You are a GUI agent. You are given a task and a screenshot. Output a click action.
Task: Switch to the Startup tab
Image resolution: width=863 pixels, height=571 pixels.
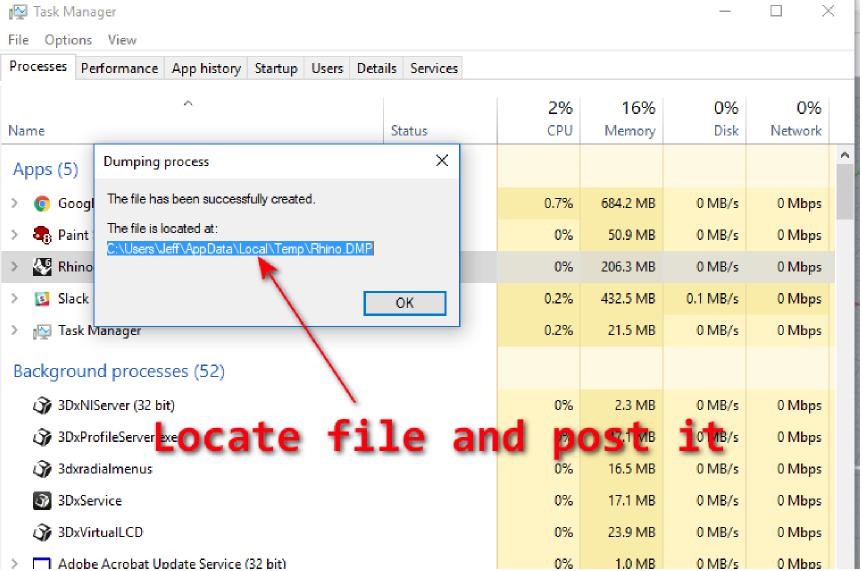(276, 68)
